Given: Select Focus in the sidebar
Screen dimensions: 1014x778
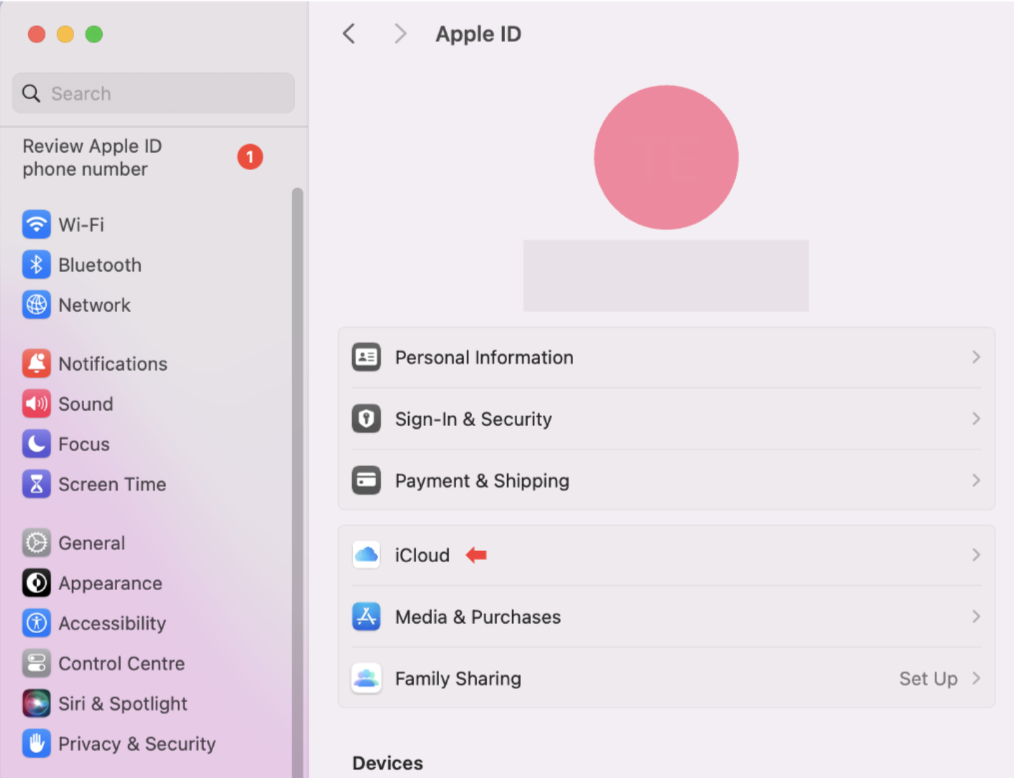Looking at the screenshot, I should [84, 444].
